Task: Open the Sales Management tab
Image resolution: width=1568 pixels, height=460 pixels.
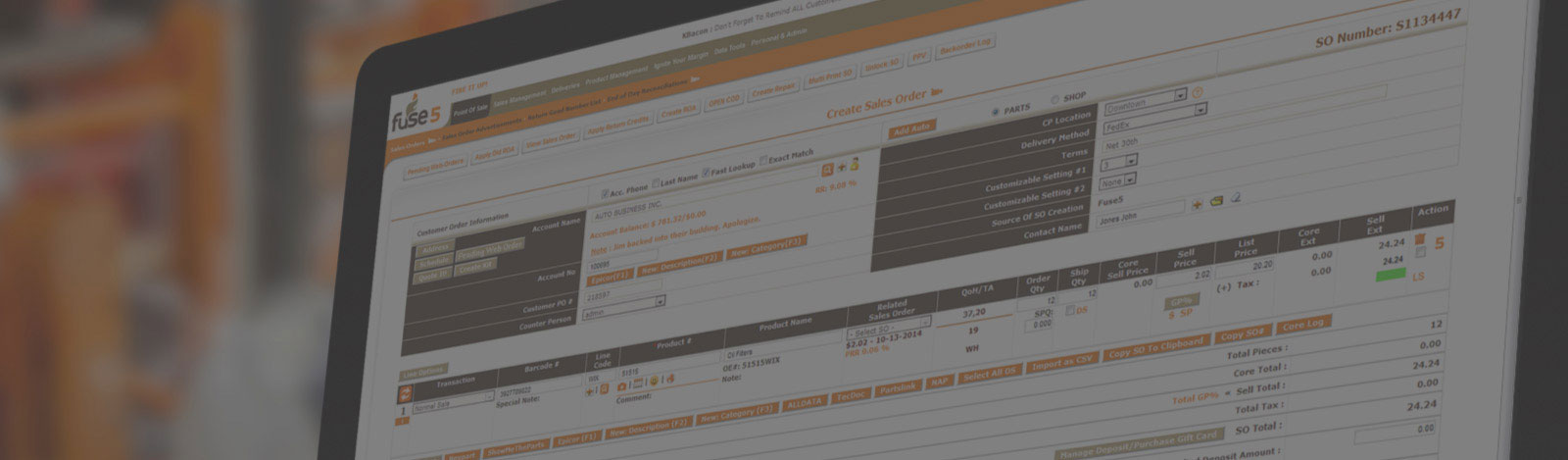Action: pos(520,99)
